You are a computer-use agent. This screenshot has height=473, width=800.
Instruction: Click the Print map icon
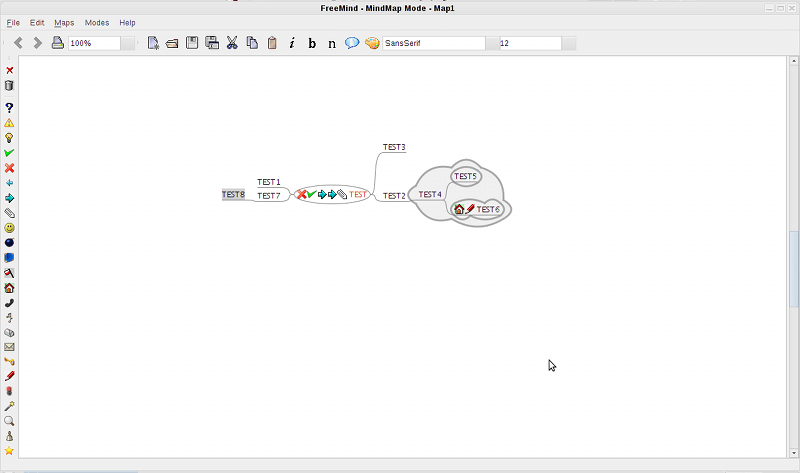coord(58,43)
